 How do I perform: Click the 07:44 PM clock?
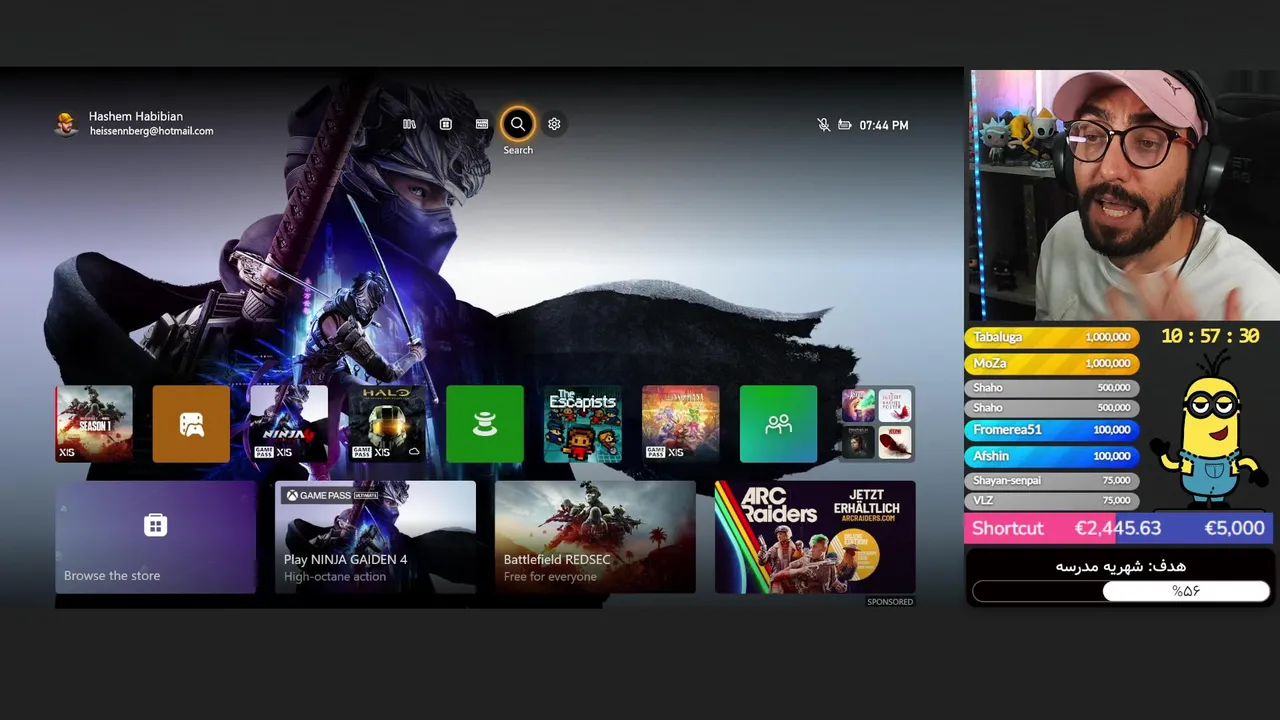884,125
